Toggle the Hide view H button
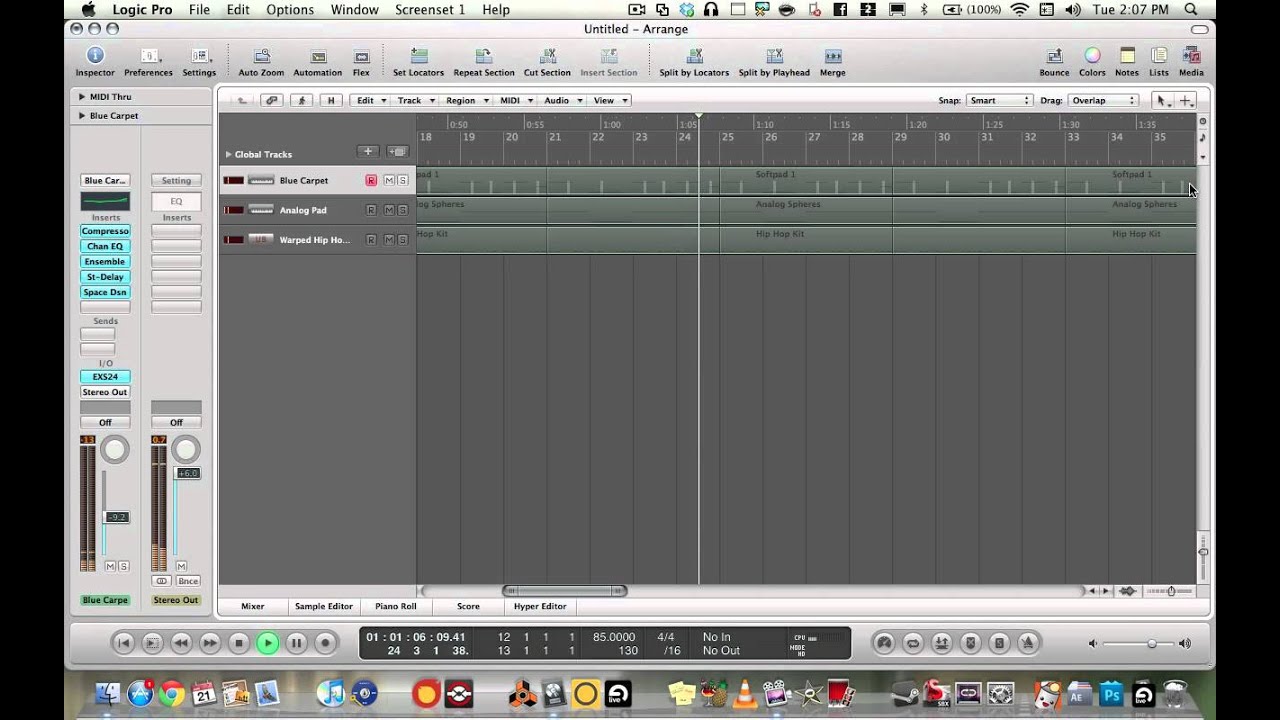1280x720 pixels. click(331, 100)
